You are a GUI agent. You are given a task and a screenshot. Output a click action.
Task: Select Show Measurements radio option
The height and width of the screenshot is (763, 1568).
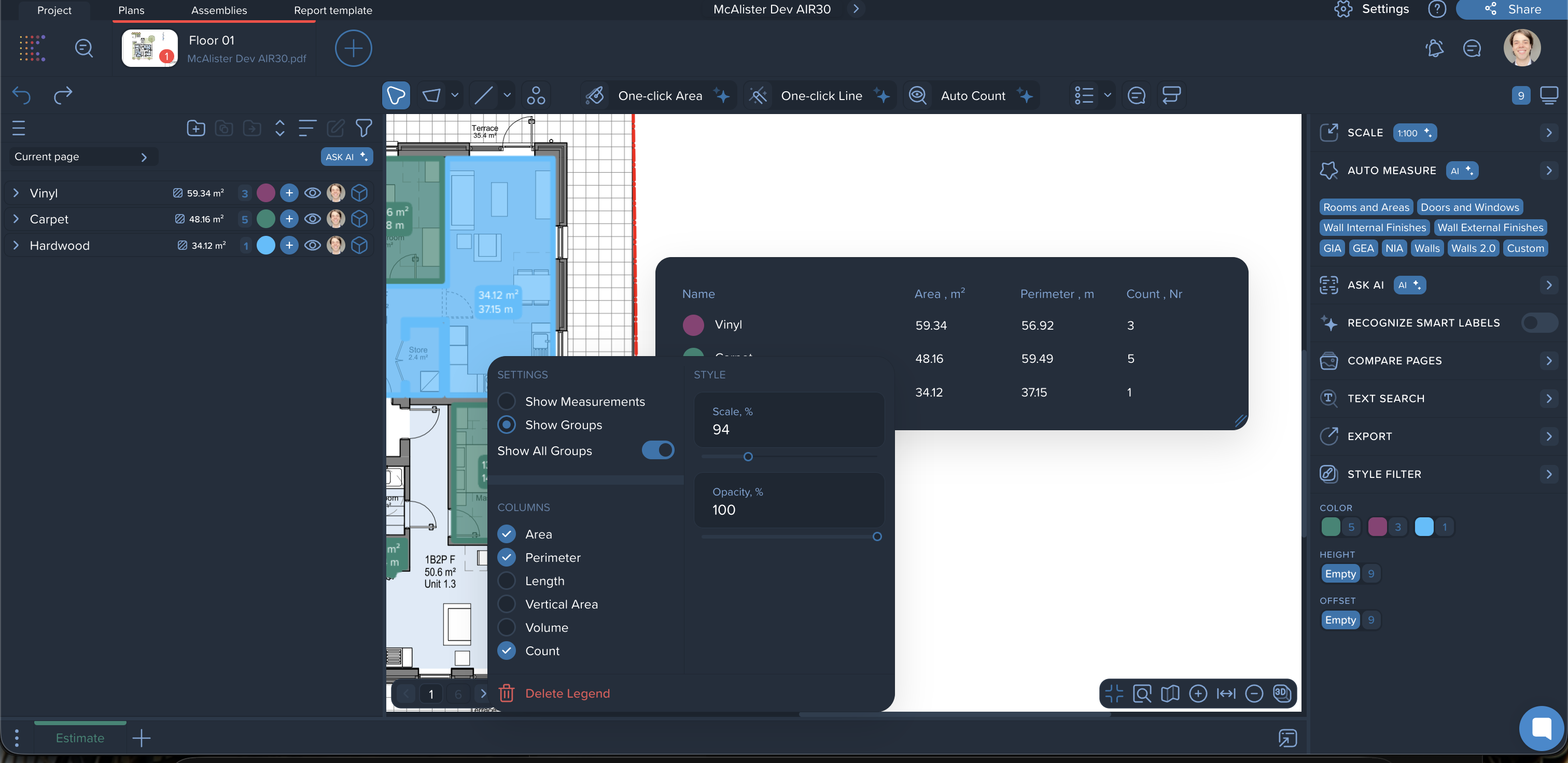[x=507, y=401]
